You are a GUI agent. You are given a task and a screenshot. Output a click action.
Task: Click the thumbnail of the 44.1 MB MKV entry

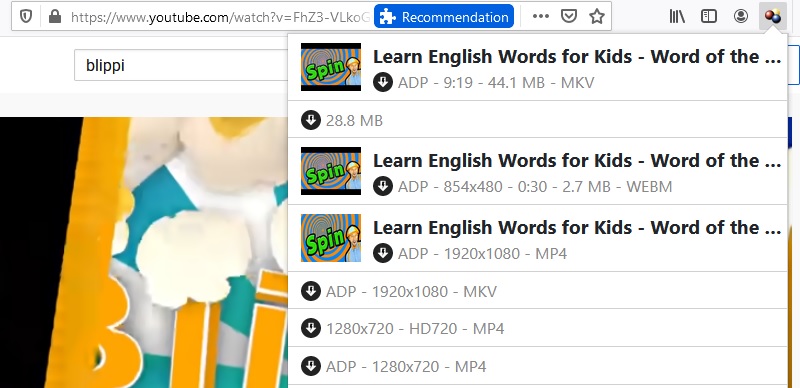[x=331, y=67]
